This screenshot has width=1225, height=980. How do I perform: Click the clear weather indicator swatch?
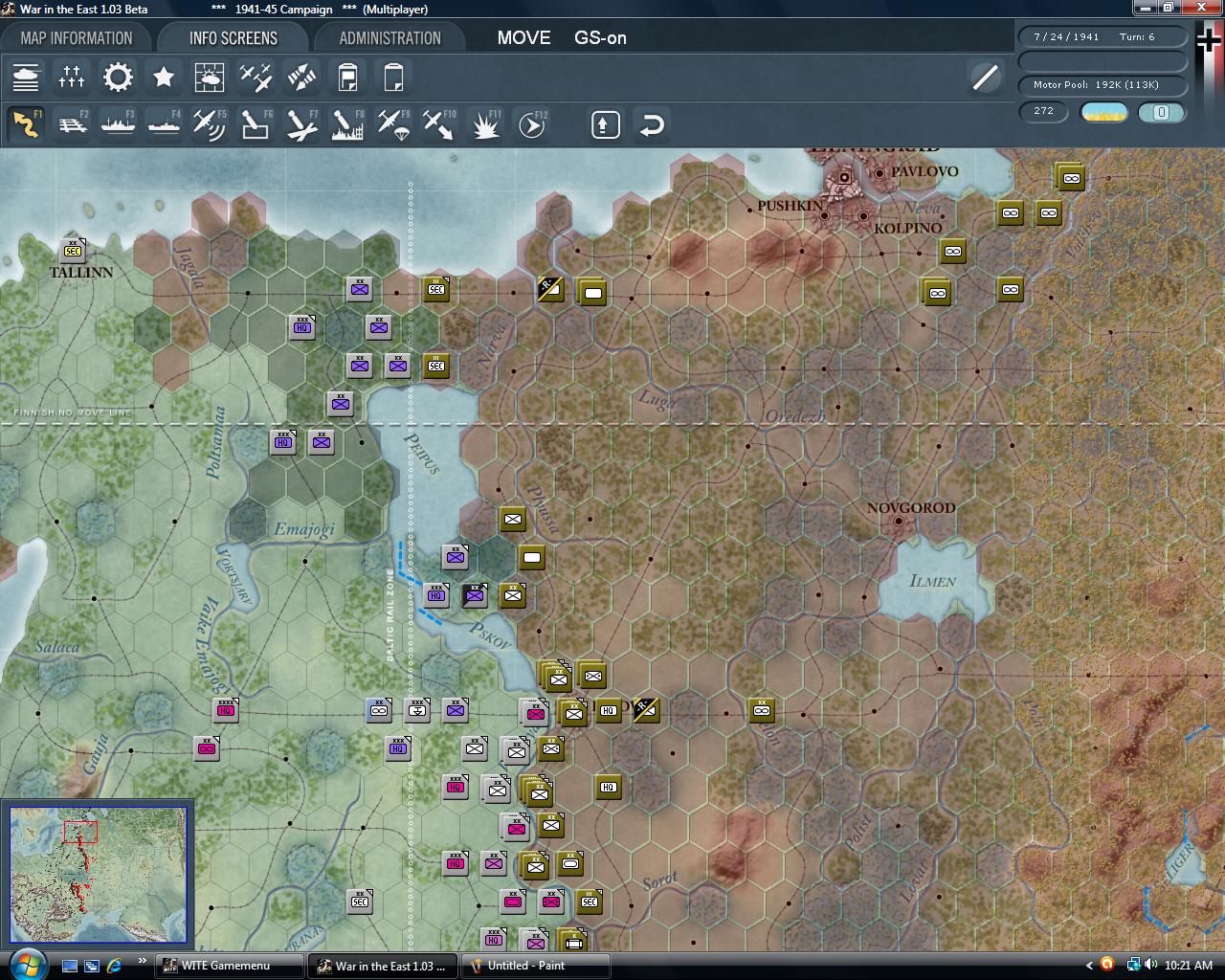click(x=1102, y=112)
